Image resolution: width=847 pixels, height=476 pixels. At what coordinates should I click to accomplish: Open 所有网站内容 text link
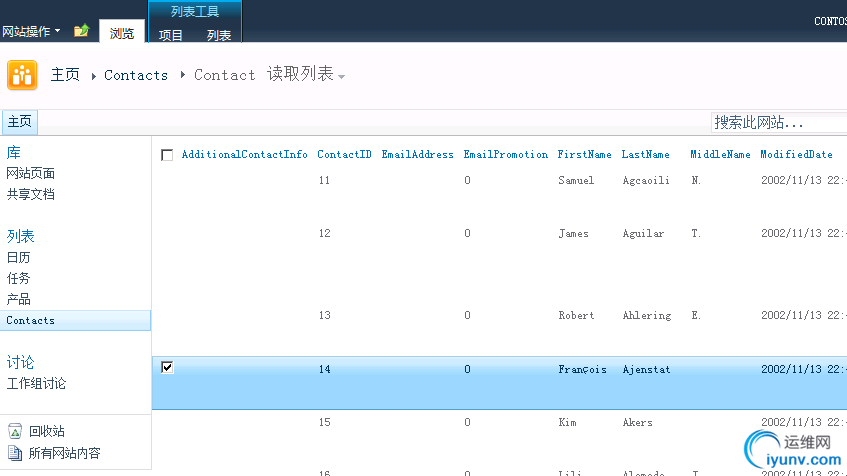[x=65, y=453]
